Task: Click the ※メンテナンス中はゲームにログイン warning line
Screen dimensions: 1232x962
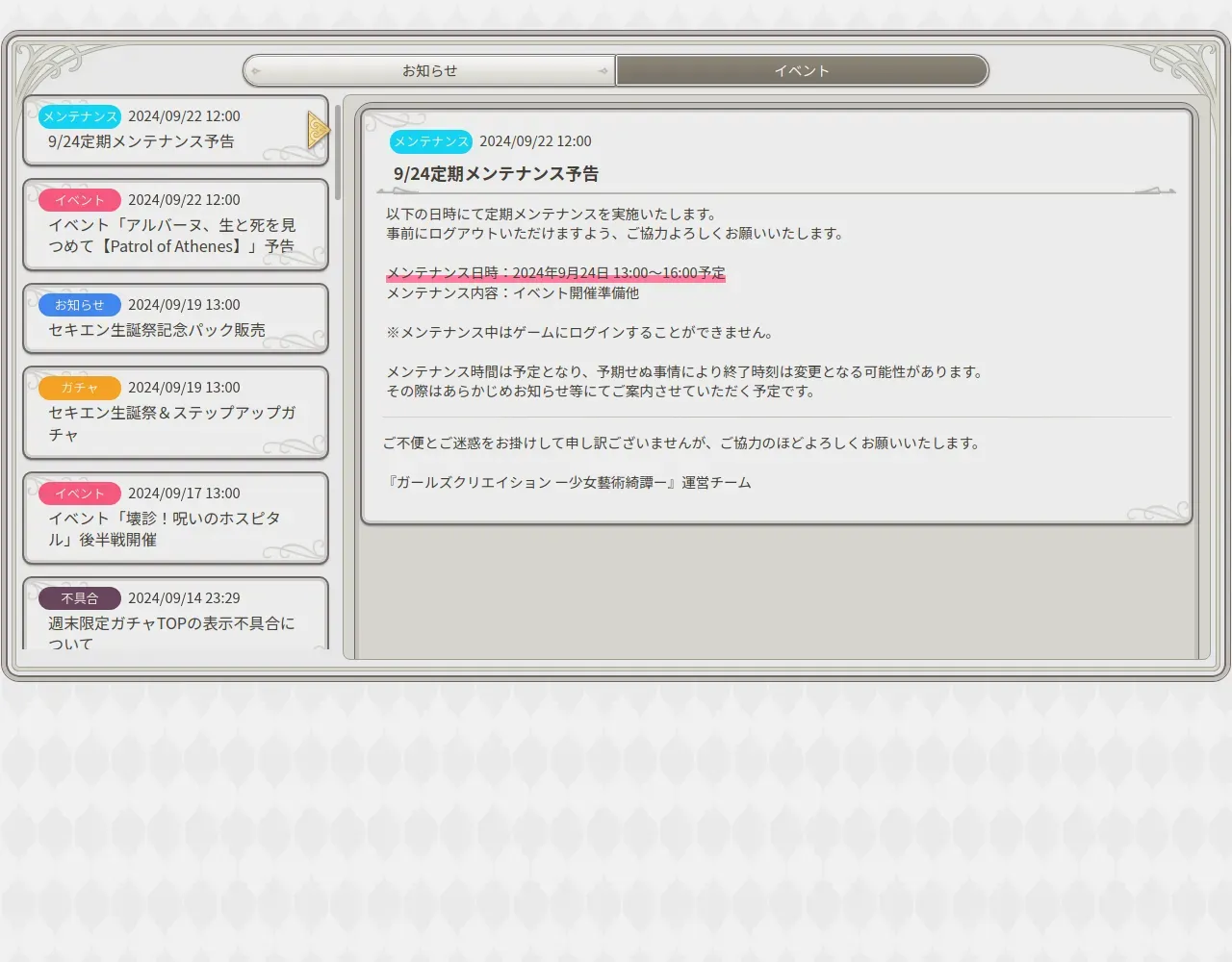Action: (579, 333)
